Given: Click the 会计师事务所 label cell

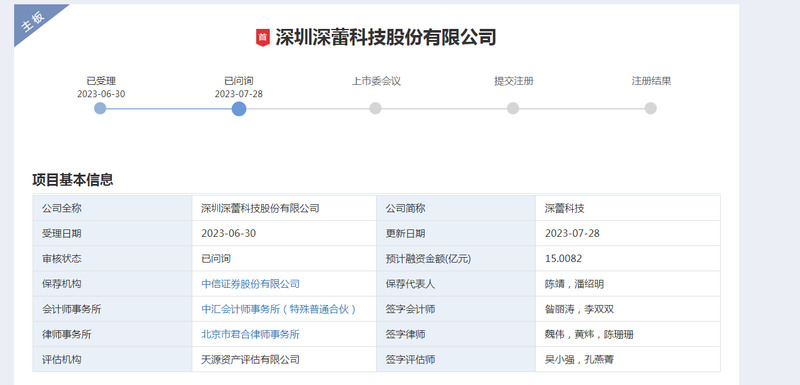Looking at the screenshot, I should point(112,309).
